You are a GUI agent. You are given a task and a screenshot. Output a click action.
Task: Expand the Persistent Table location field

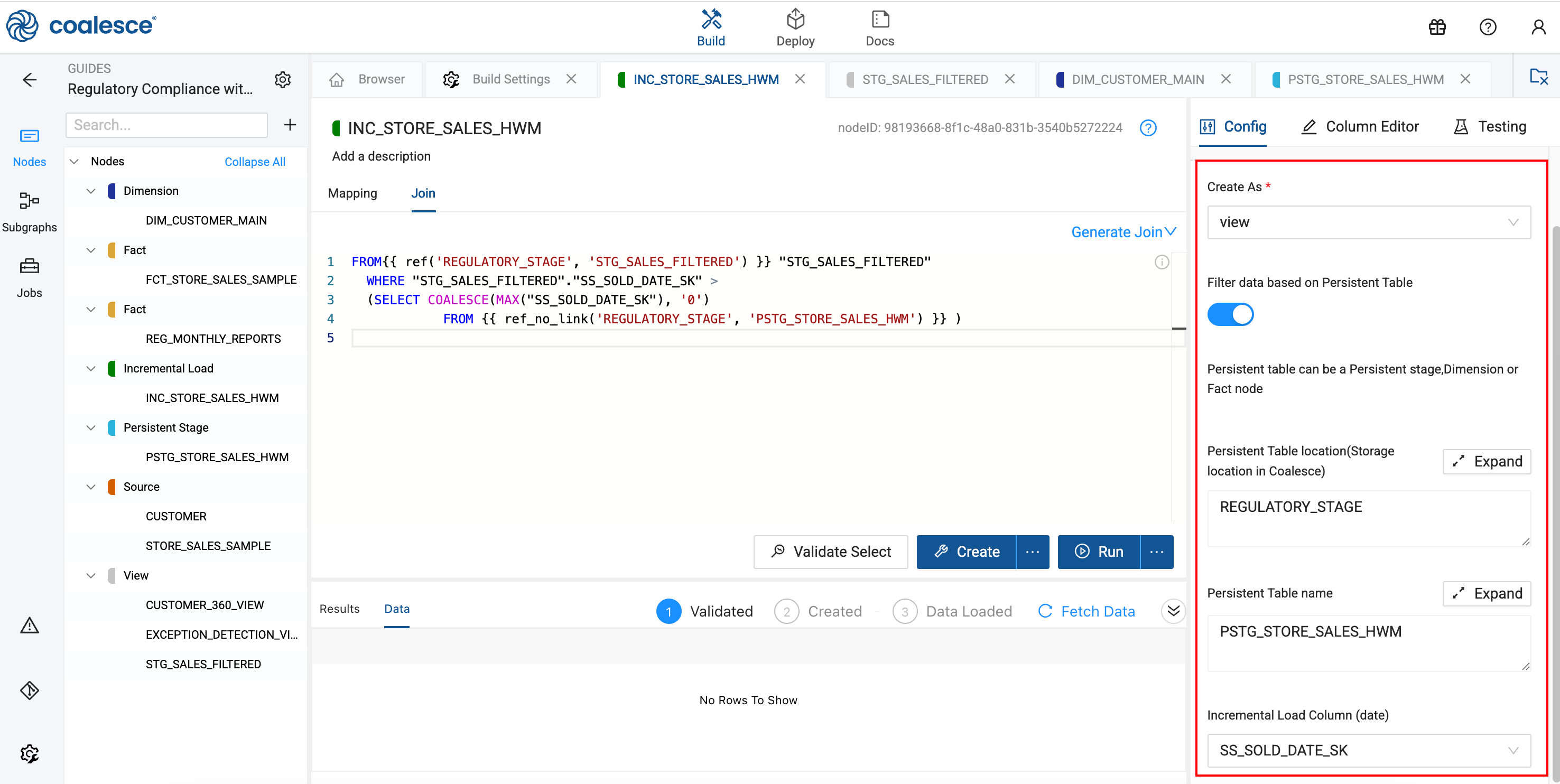tap(1487, 461)
